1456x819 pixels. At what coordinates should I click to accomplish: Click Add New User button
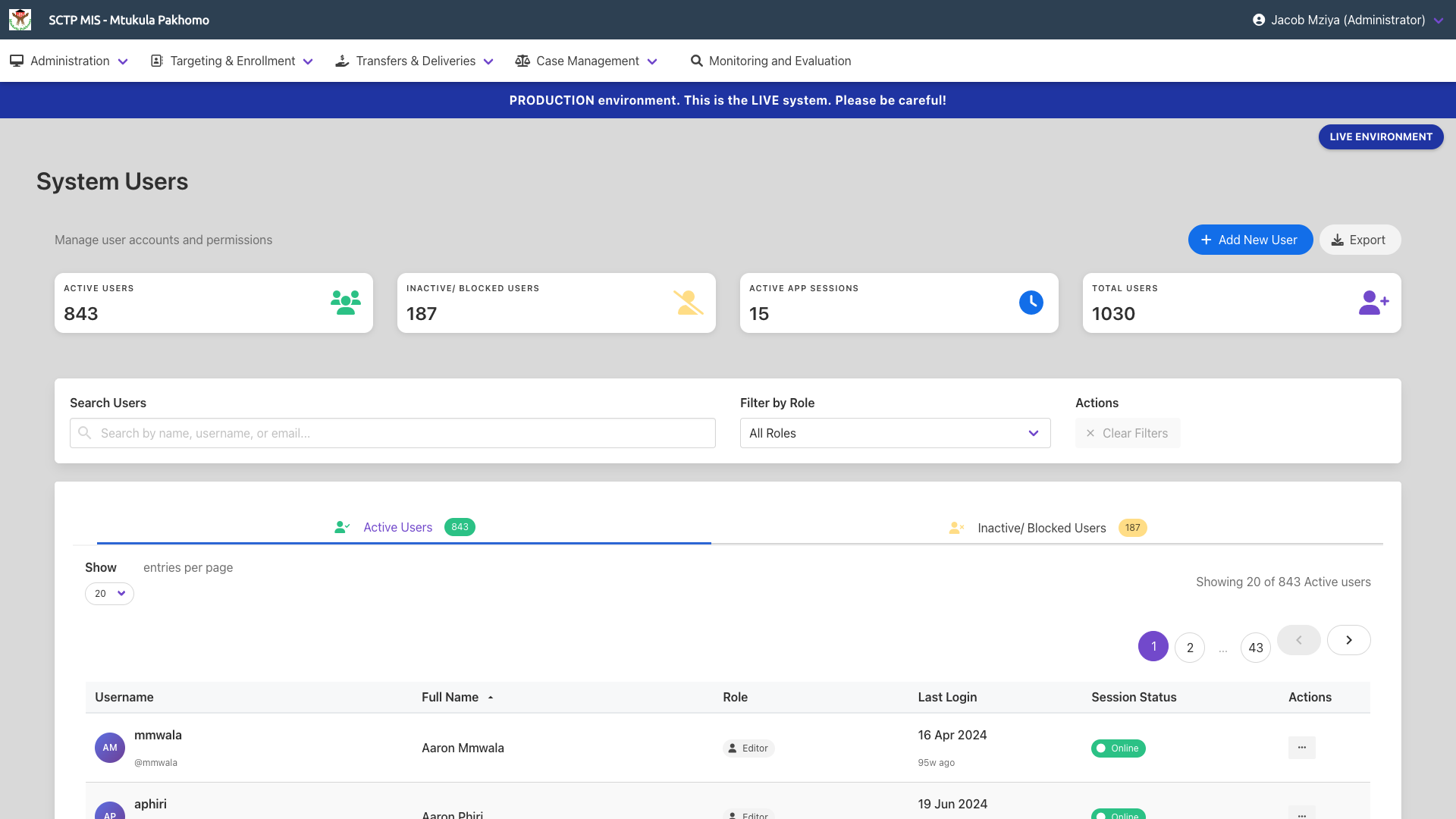(1250, 240)
